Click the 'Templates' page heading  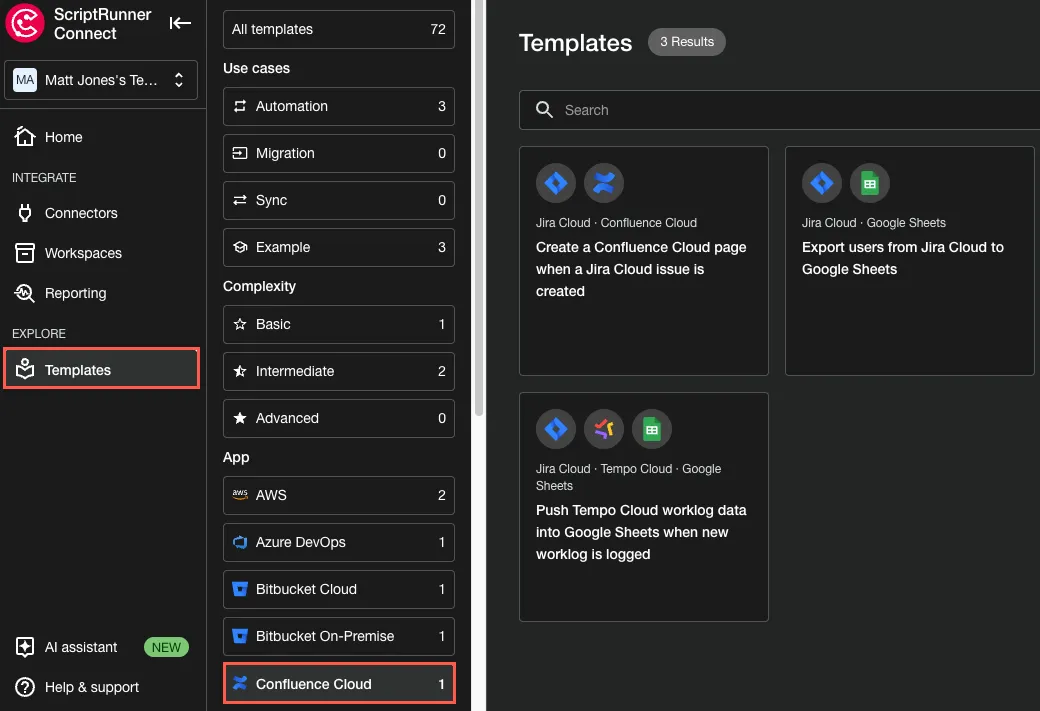click(x=575, y=43)
